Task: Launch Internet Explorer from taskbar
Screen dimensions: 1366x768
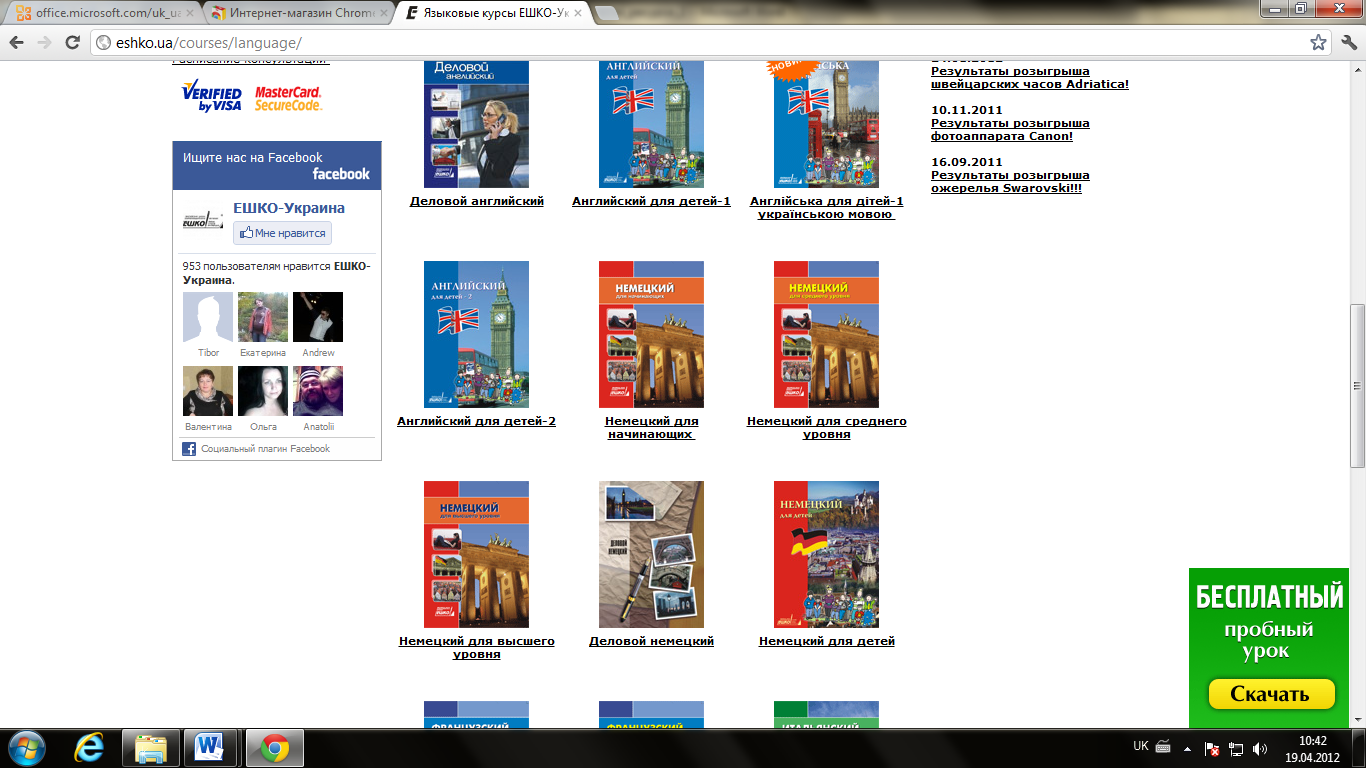Action: tap(91, 748)
